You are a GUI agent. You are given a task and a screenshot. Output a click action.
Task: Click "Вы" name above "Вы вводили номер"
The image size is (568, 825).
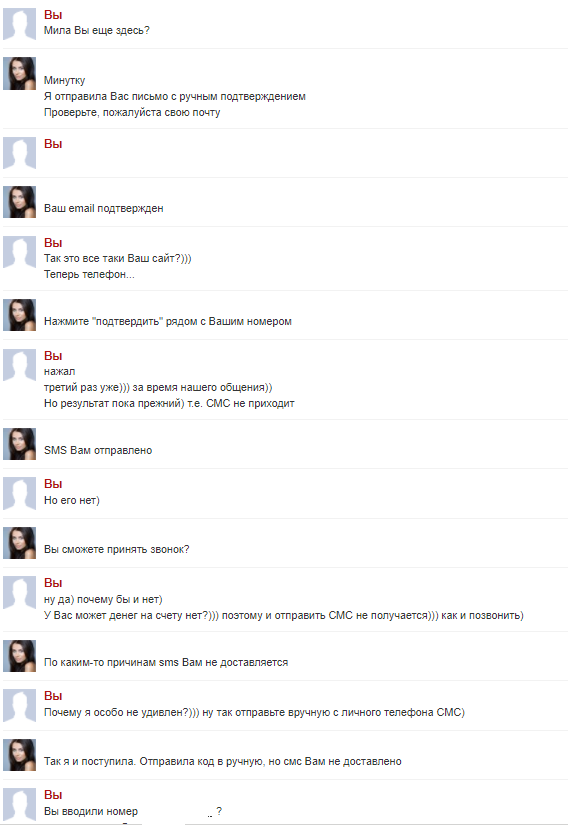click(53, 794)
